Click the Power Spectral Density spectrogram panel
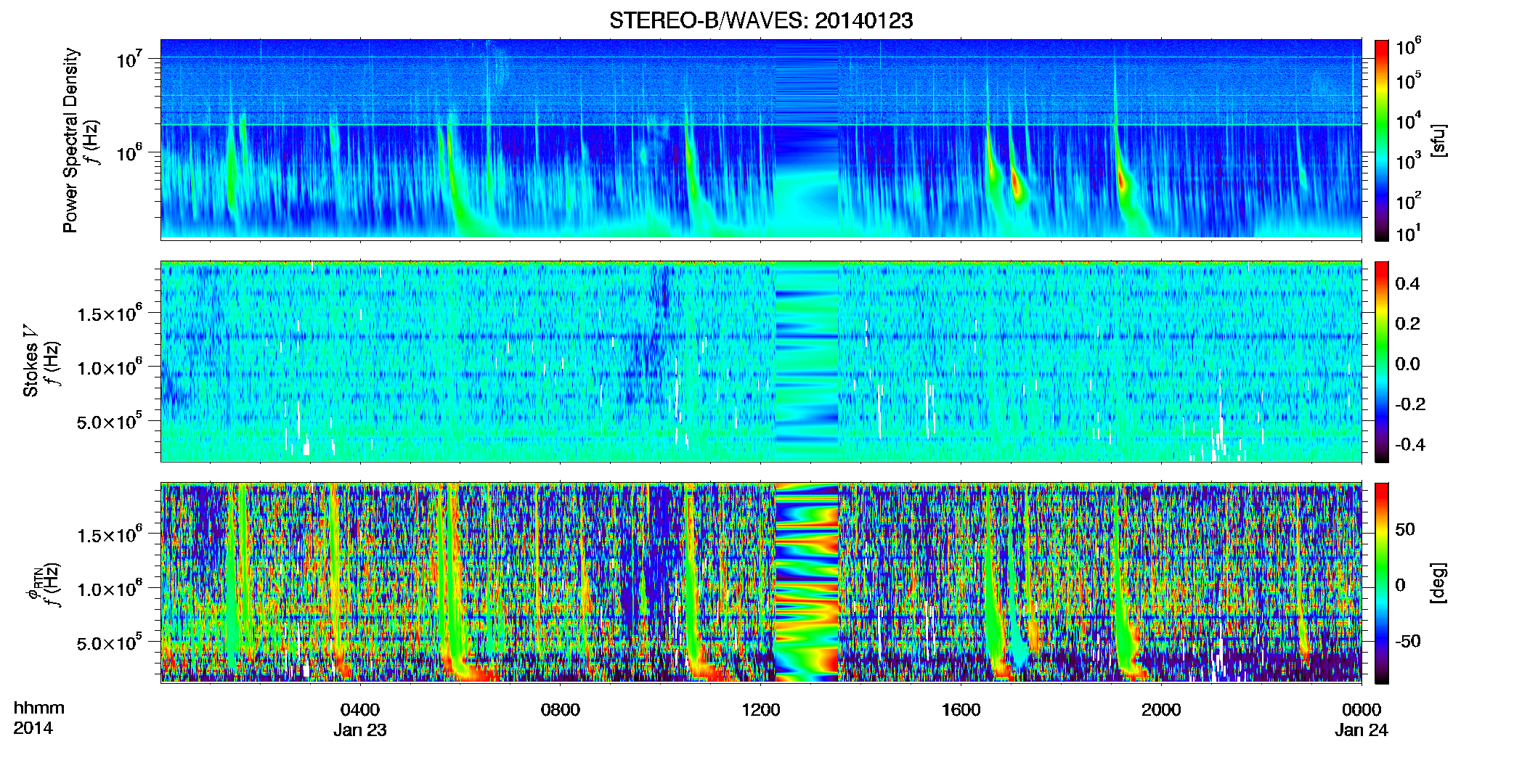The width and height of the screenshot is (1522, 784). point(761,139)
